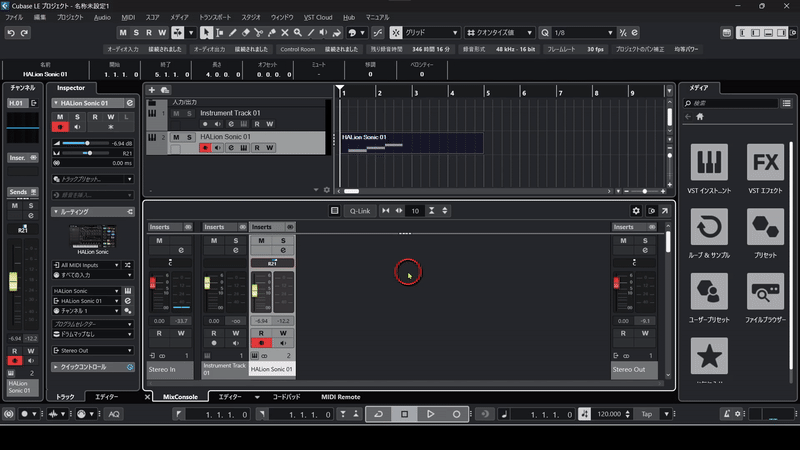800x450 pixels.
Task: Click the Q-Link button
Action: 360,211
